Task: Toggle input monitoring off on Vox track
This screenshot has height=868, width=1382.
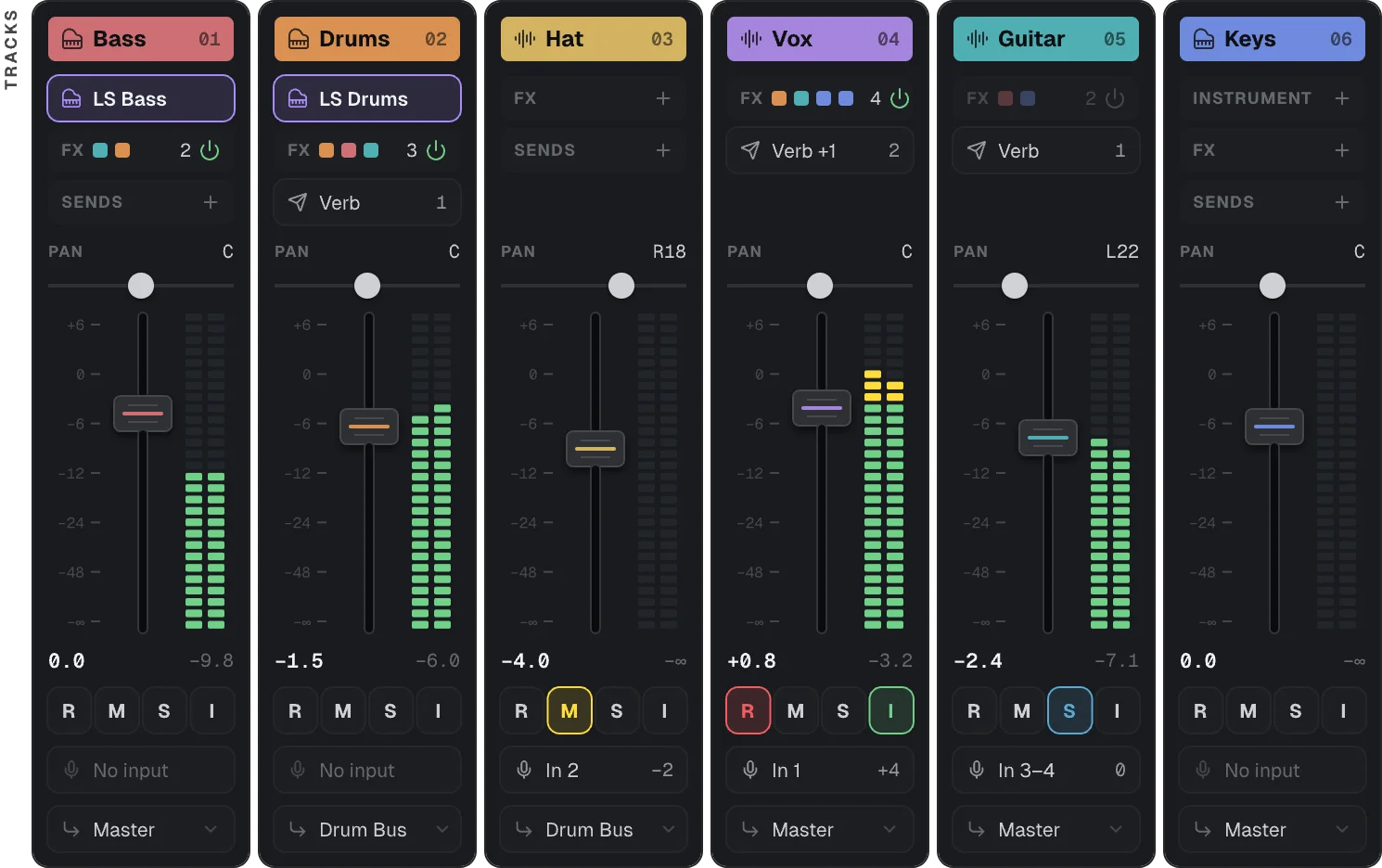Action: pos(891,710)
